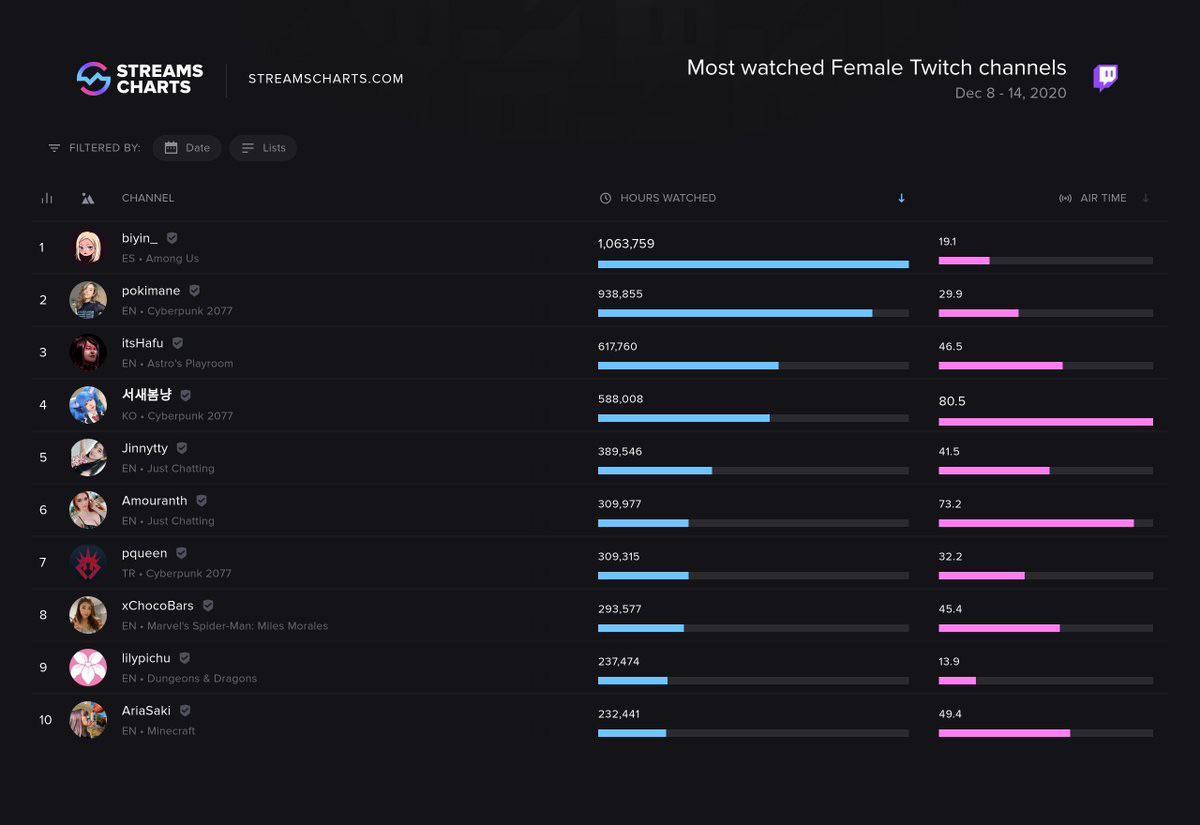The height and width of the screenshot is (825, 1200).
Task: Click the blue sort arrow under Hours Watched
Action: pos(901,198)
